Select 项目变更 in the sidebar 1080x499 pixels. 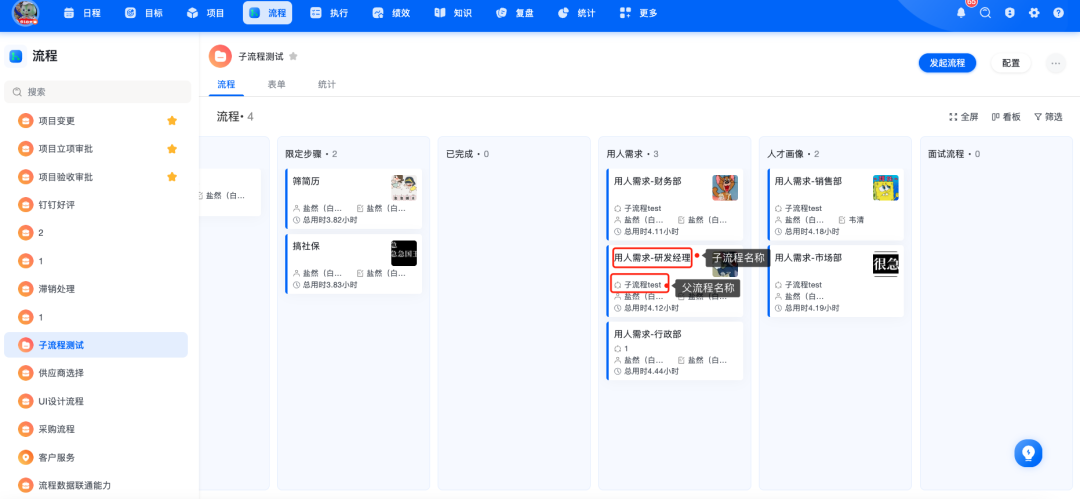96,121
